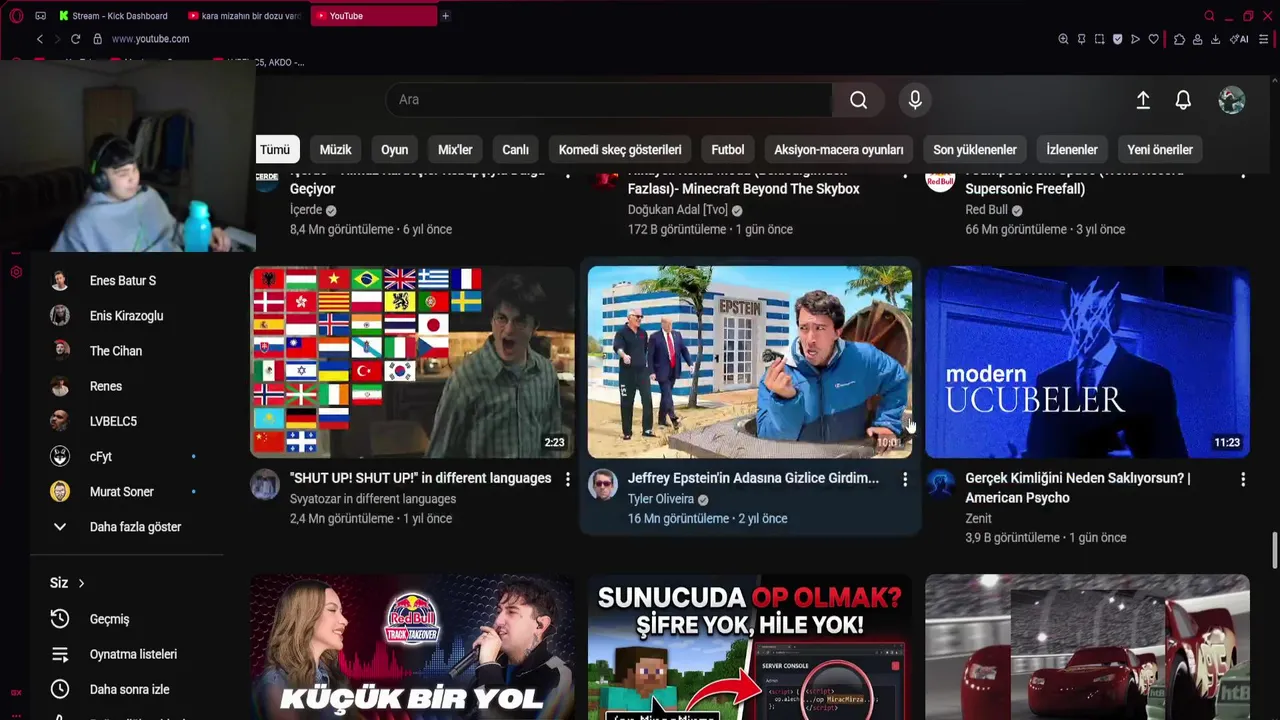Screen dimensions: 1280x720
Task: Click the red search tabs magnifier icon
Action: click(x=1209, y=16)
